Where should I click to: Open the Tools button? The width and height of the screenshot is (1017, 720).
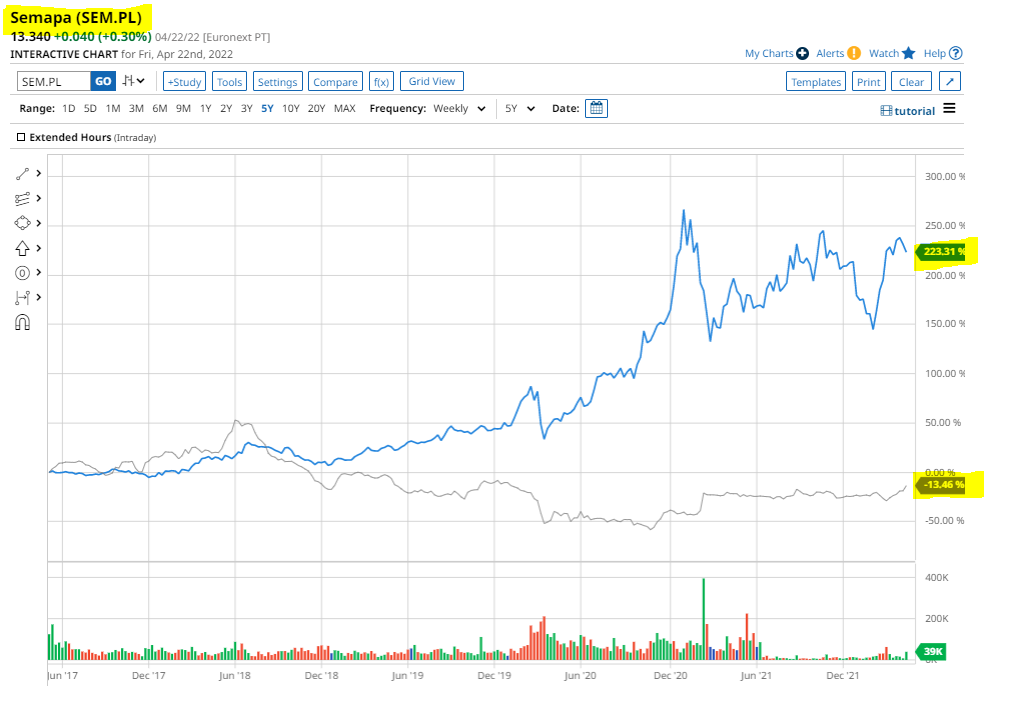[230, 82]
